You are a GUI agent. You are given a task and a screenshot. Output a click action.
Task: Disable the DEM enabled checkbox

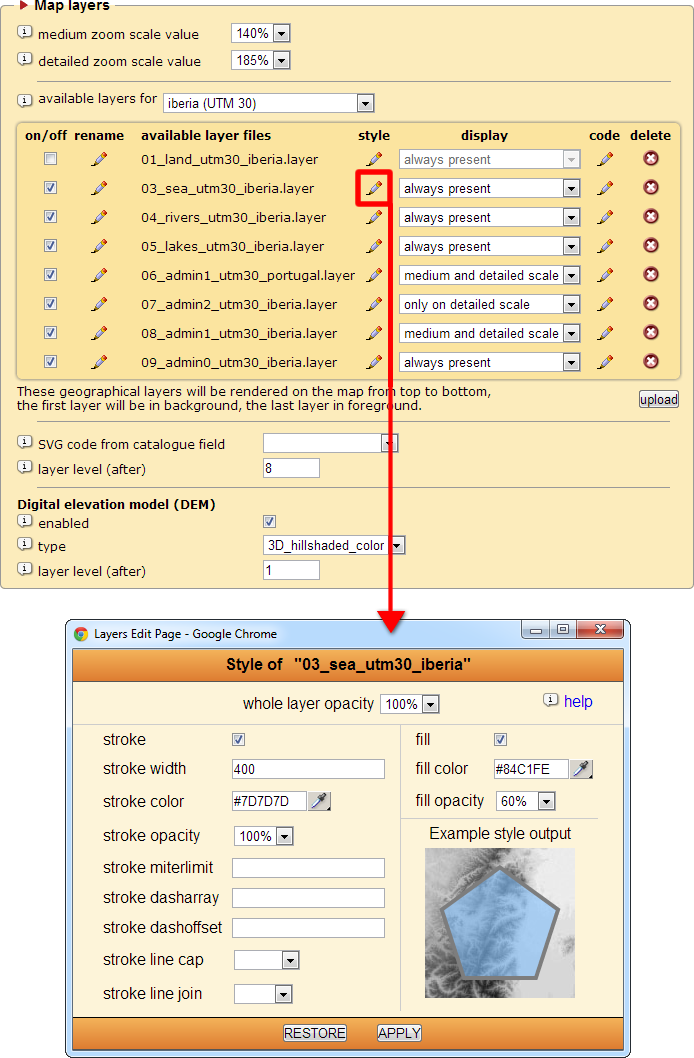pyautogui.click(x=269, y=522)
